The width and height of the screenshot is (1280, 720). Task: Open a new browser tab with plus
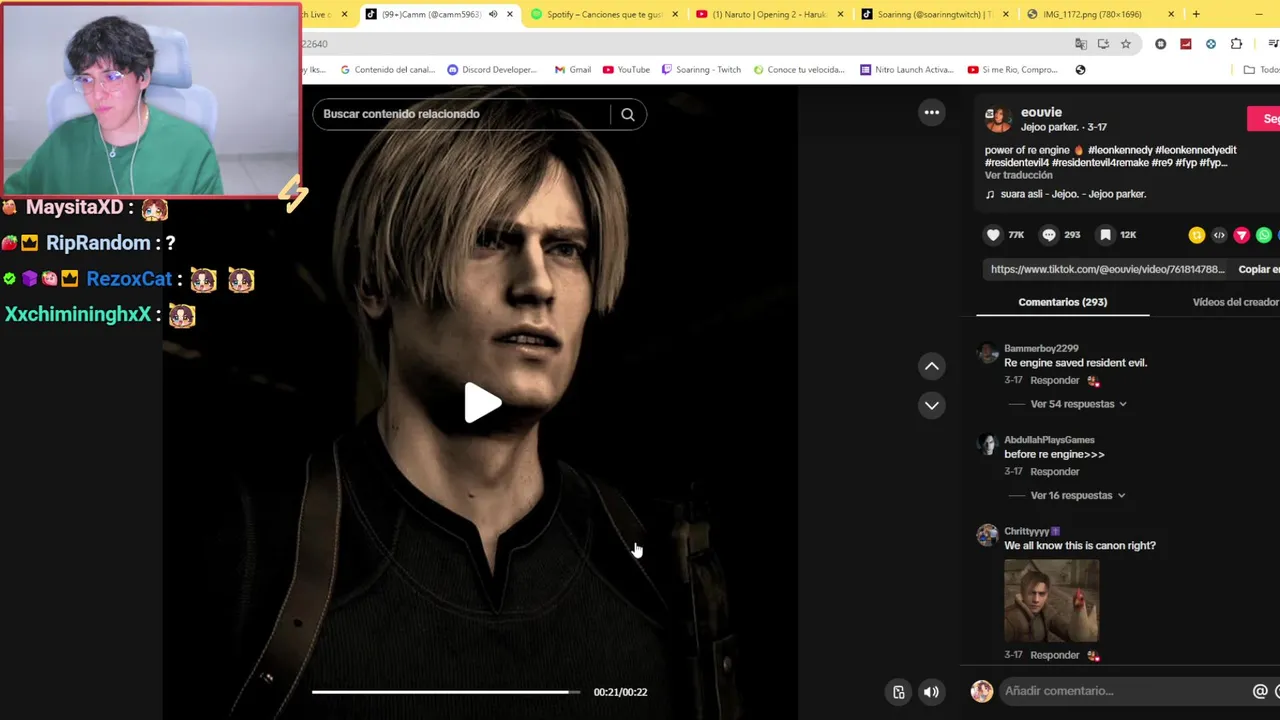[x=1196, y=14]
